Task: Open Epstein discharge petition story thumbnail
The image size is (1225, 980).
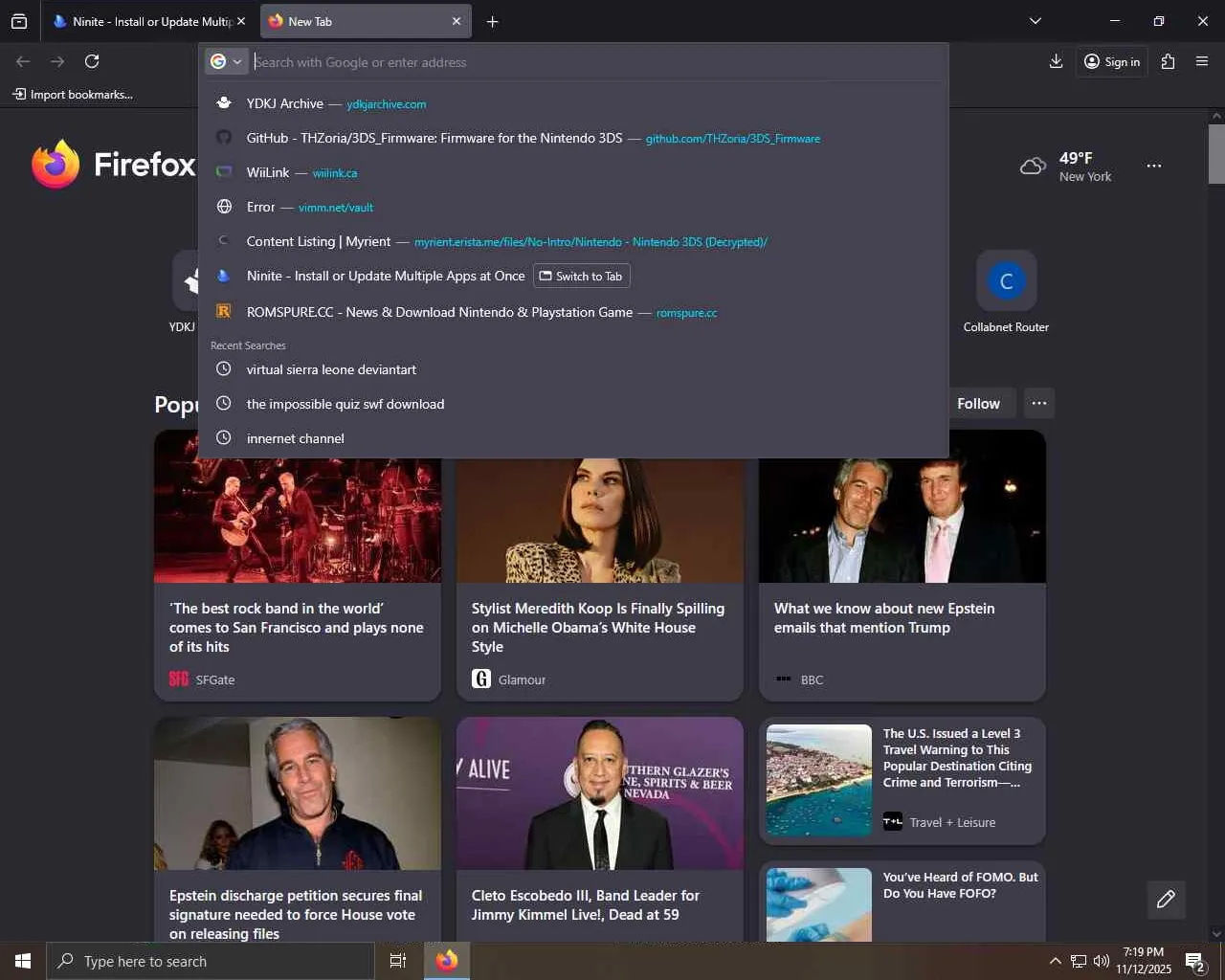Action: [298, 793]
